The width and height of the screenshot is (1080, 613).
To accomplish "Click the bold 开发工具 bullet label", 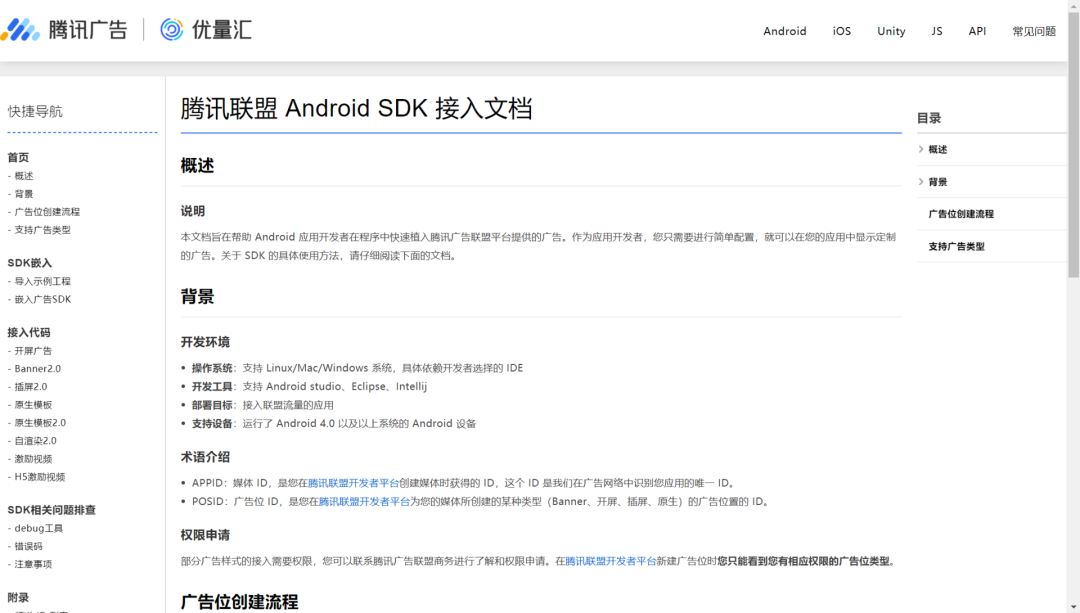I will coord(212,387).
